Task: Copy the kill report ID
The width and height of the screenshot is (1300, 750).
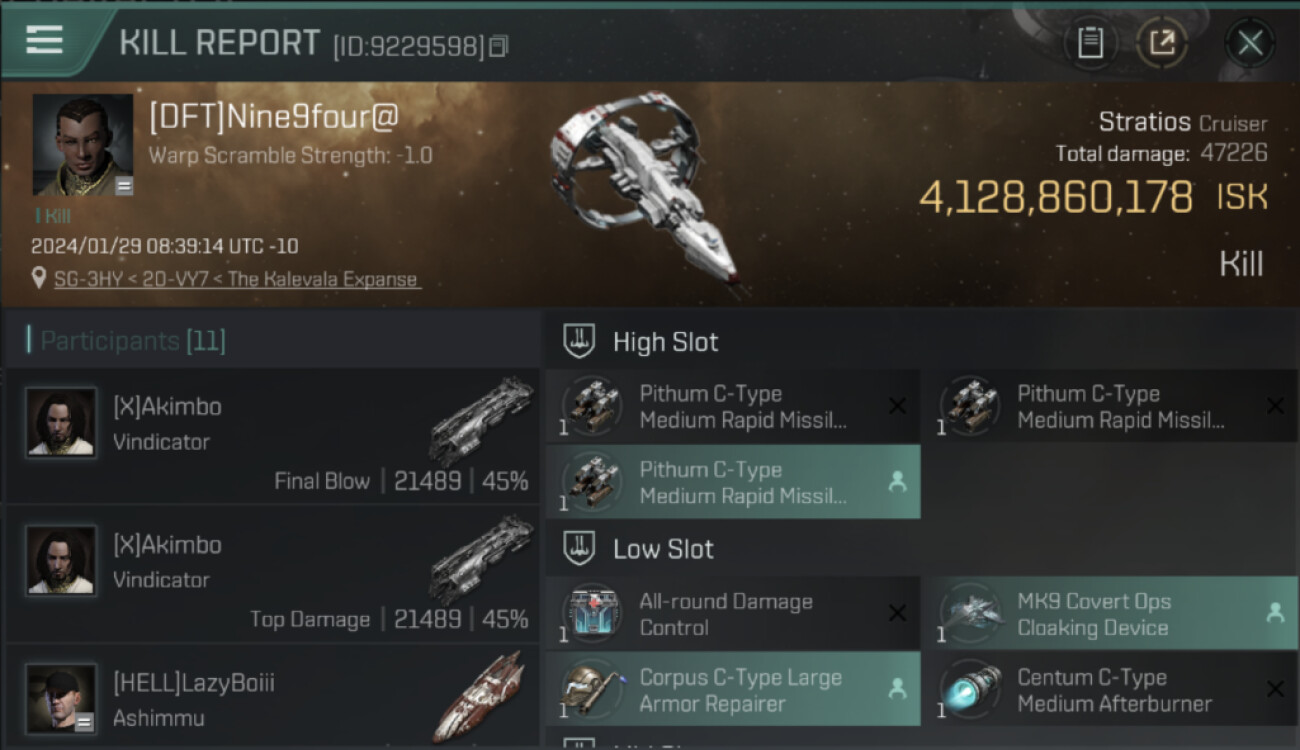Action: point(498,46)
